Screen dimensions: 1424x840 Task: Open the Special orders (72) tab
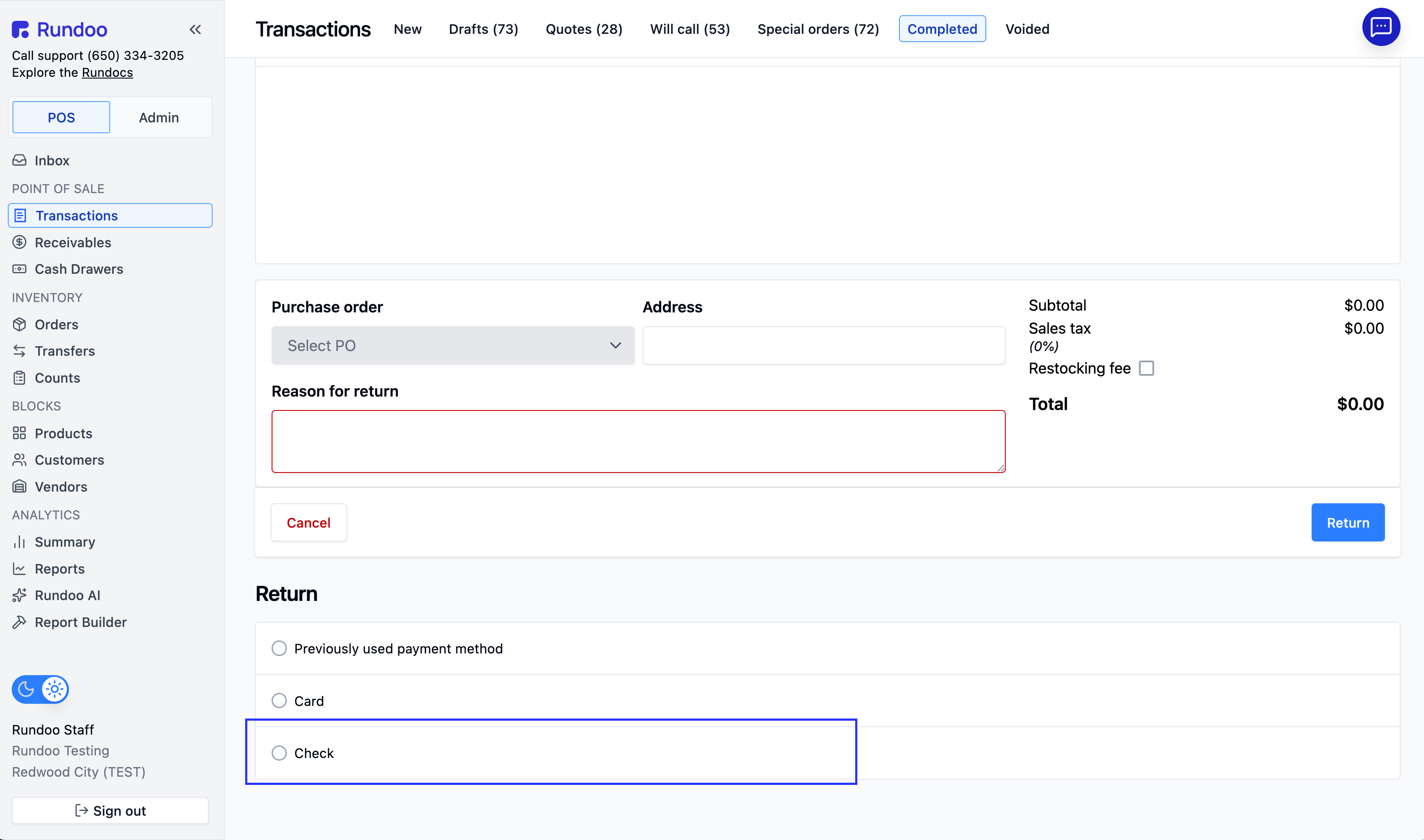click(x=818, y=29)
